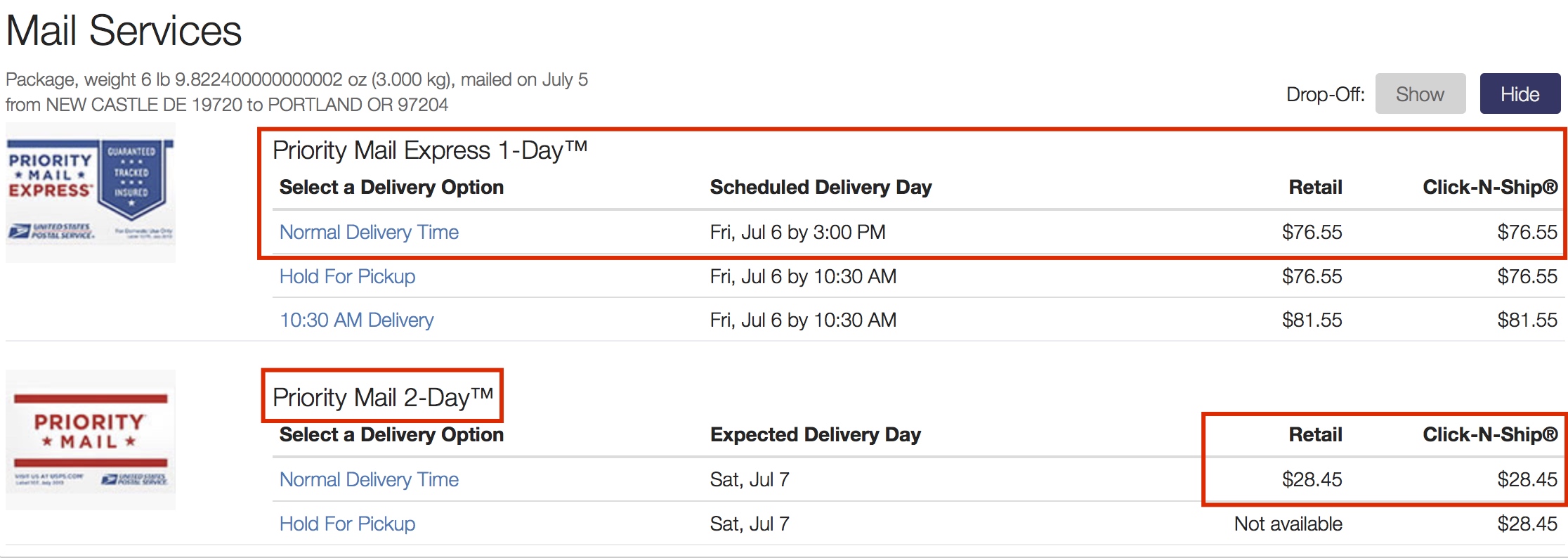Click the Scheduled Delivery Day column header
1568x558 pixels.
pos(821,187)
